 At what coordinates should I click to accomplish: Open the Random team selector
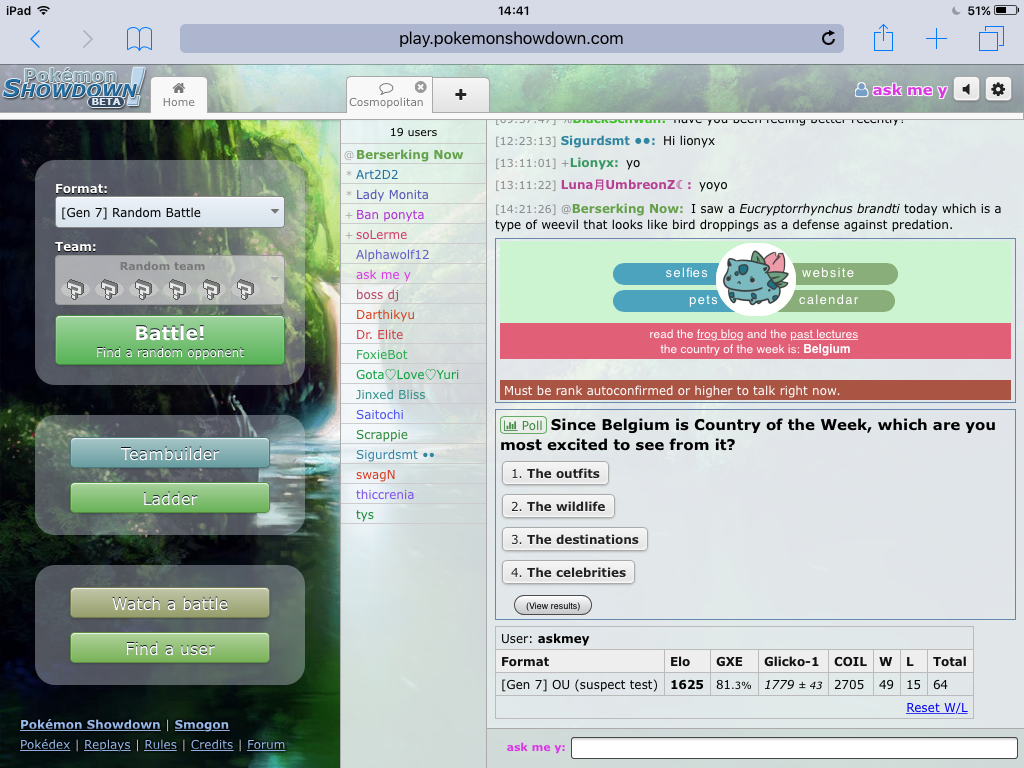click(x=170, y=280)
